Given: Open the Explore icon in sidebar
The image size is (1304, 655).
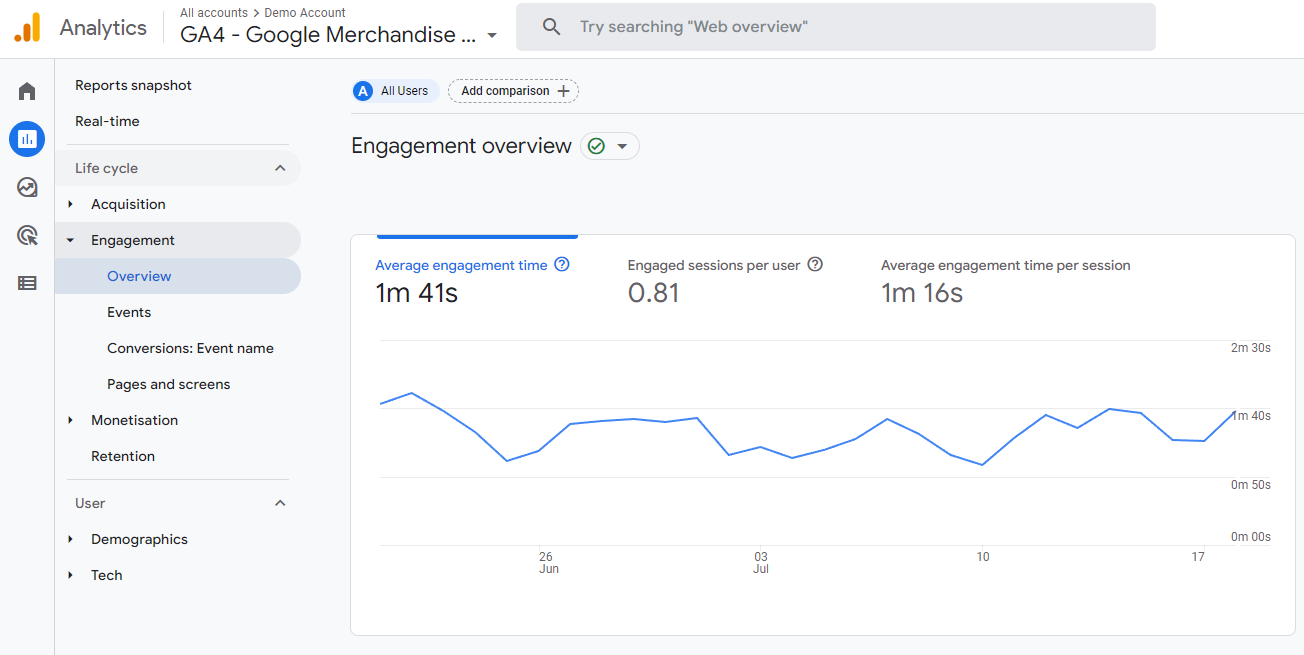Looking at the screenshot, I should click(27, 187).
